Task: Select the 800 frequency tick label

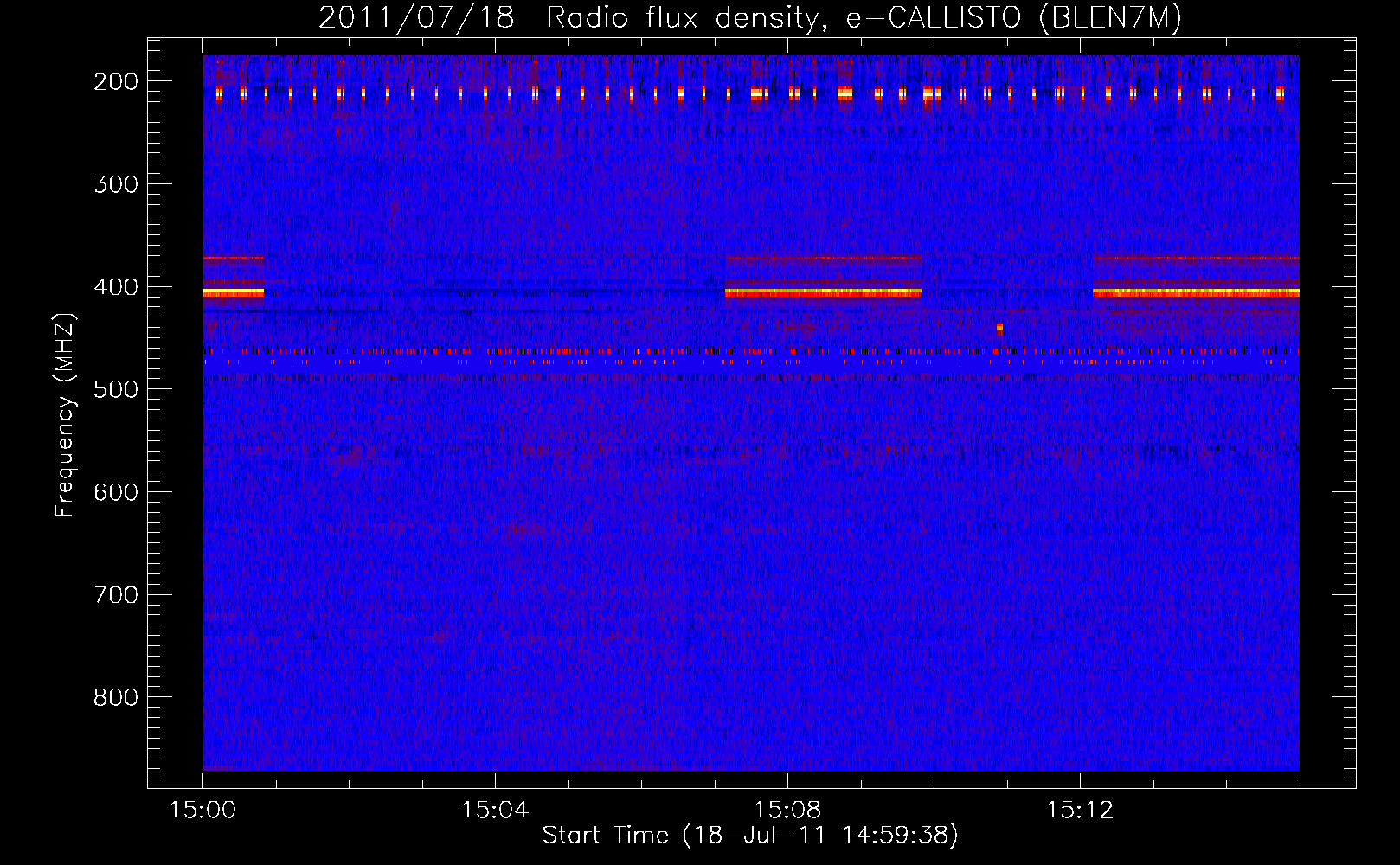Action: 116,697
